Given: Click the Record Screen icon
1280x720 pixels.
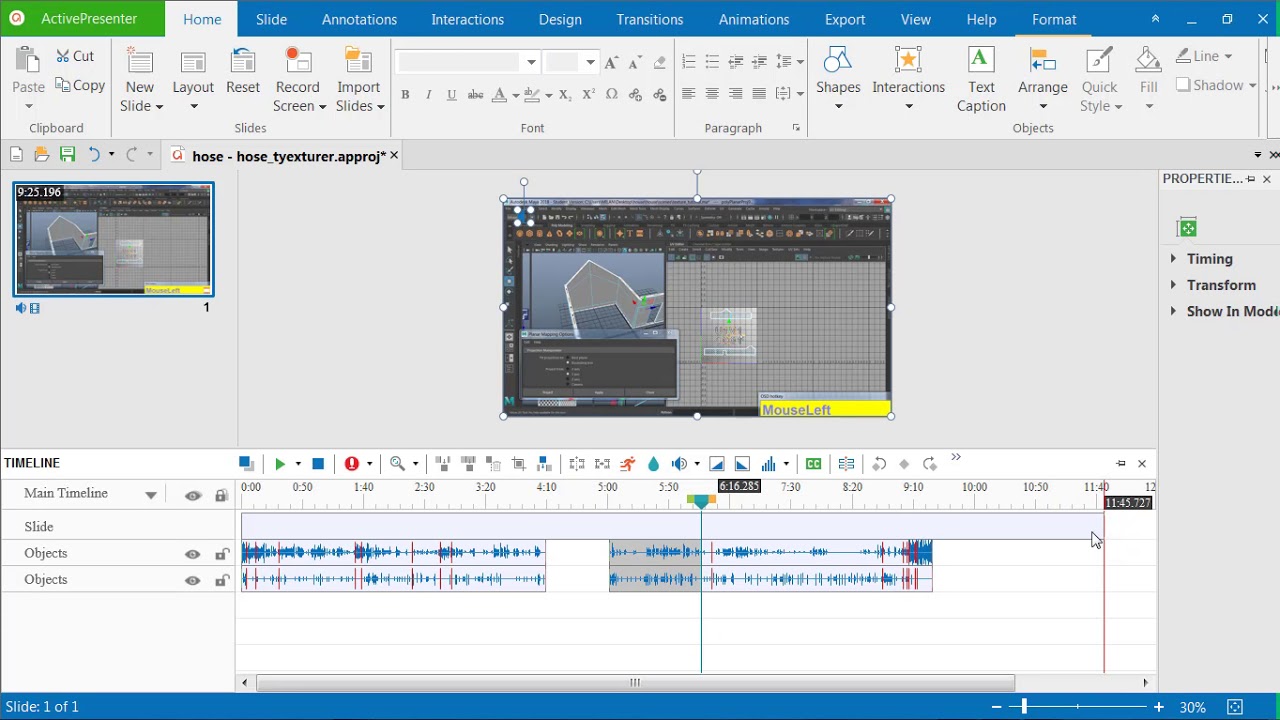Looking at the screenshot, I should pyautogui.click(x=298, y=62).
